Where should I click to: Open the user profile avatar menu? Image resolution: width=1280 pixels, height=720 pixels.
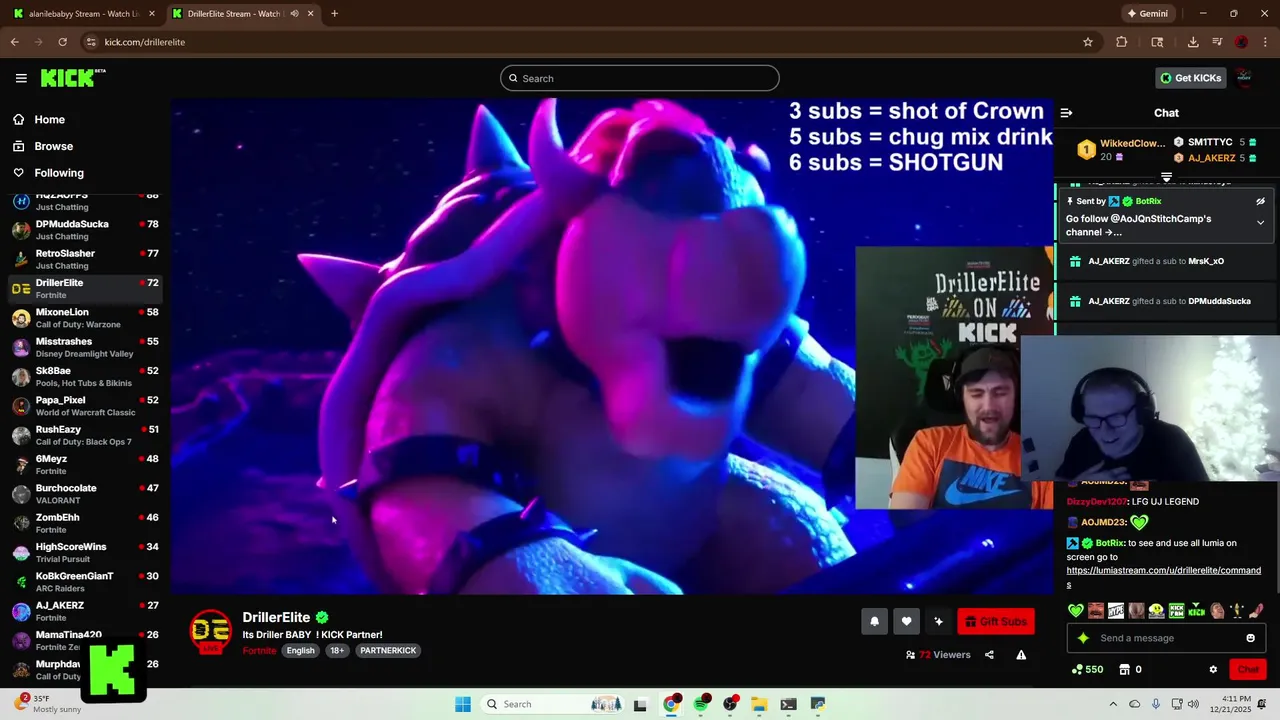tap(1244, 78)
